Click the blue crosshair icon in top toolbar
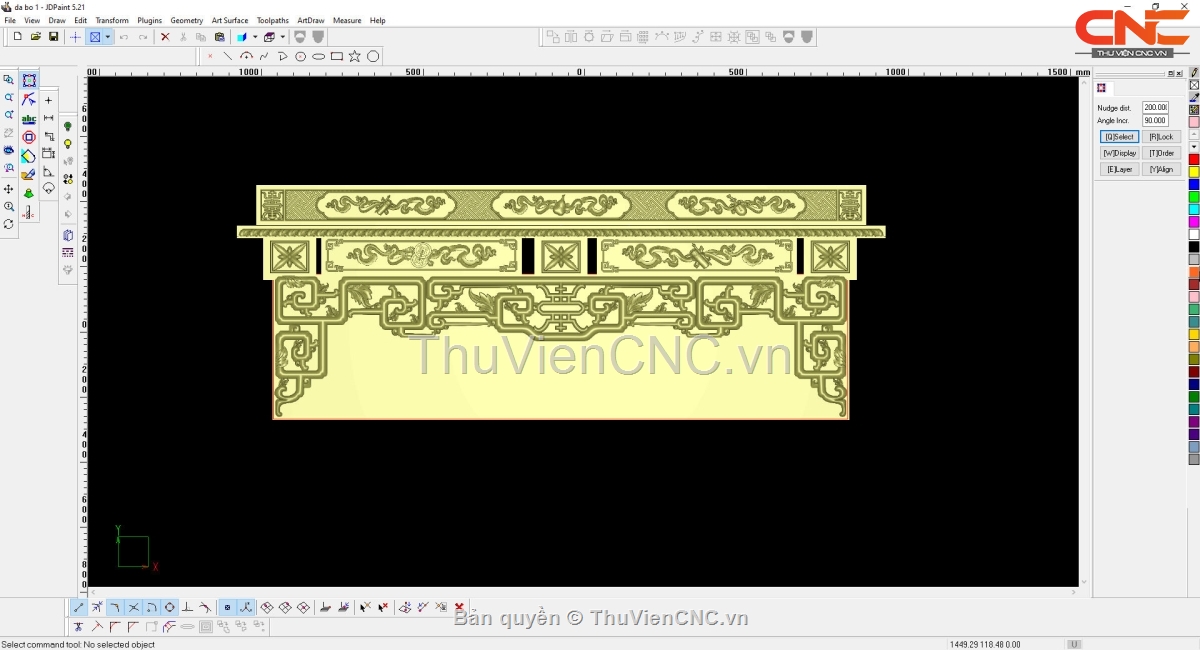This screenshot has width=1200, height=650. [75, 37]
